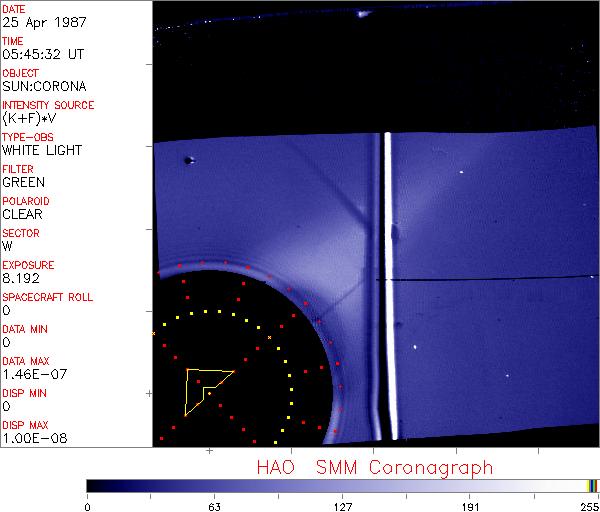600x512 pixels.
Task: Click the 191 tick label under the color bar
Action: 470,506
